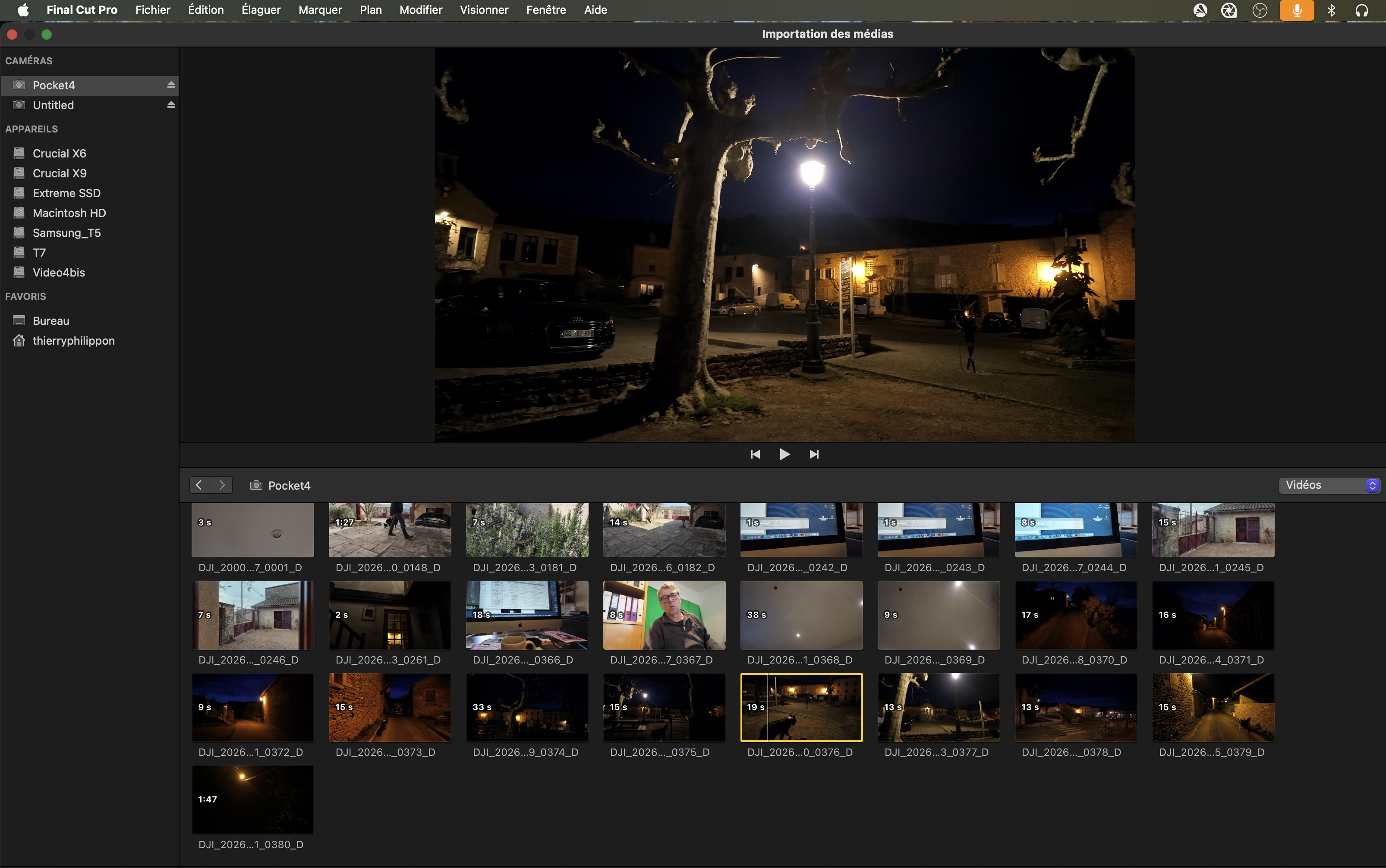The height and width of the screenshot is (868, 1386).
Task: Select the 1:47 clip DJI_2026...1_0380_D
Action: click(x=252, y=800)
